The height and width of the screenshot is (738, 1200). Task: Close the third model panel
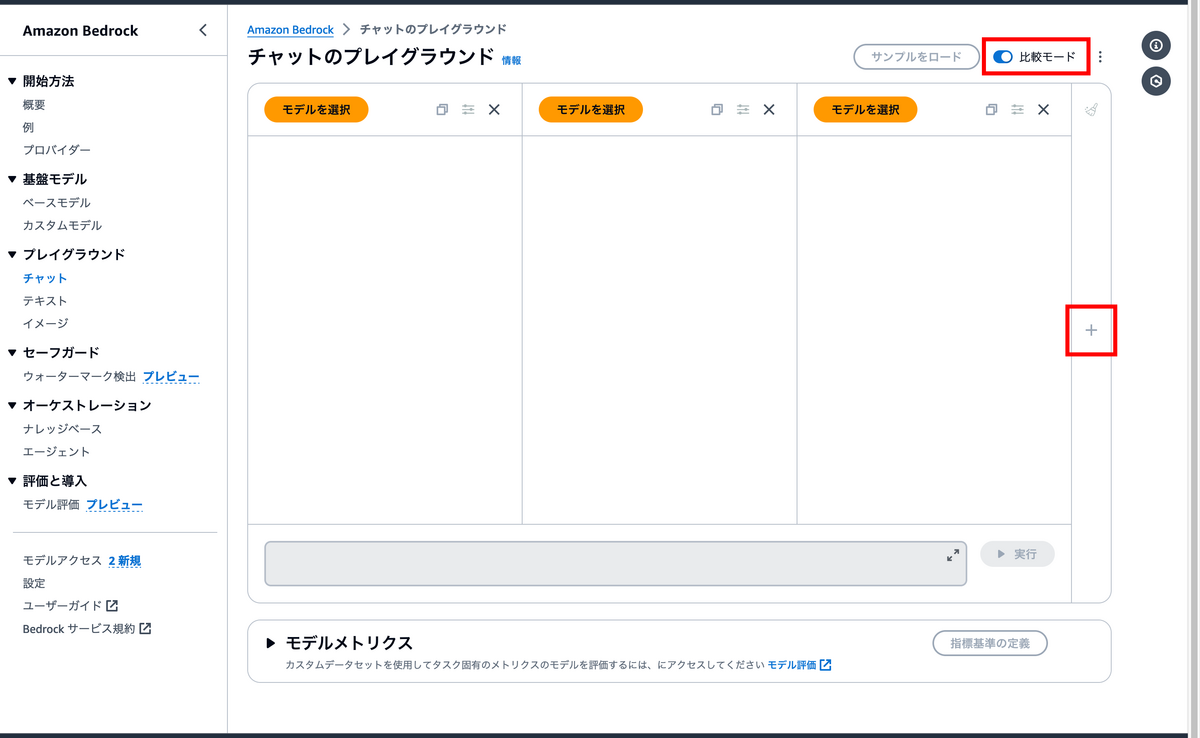click(x=1044, y=110)
